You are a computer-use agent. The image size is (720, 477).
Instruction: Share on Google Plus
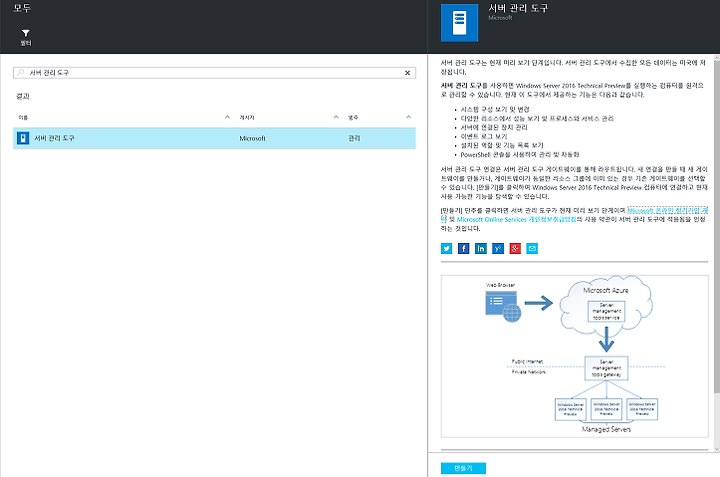(x=515, y=248)
